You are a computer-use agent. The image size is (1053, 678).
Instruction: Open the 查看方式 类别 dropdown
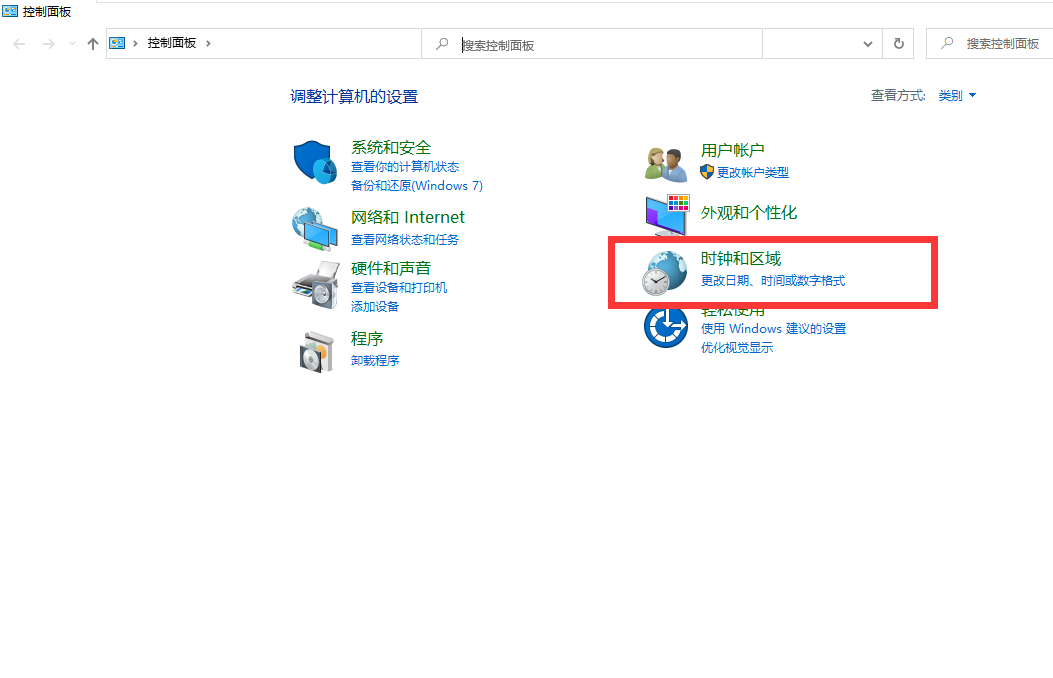pyautogui.click(x=953, y=95)
